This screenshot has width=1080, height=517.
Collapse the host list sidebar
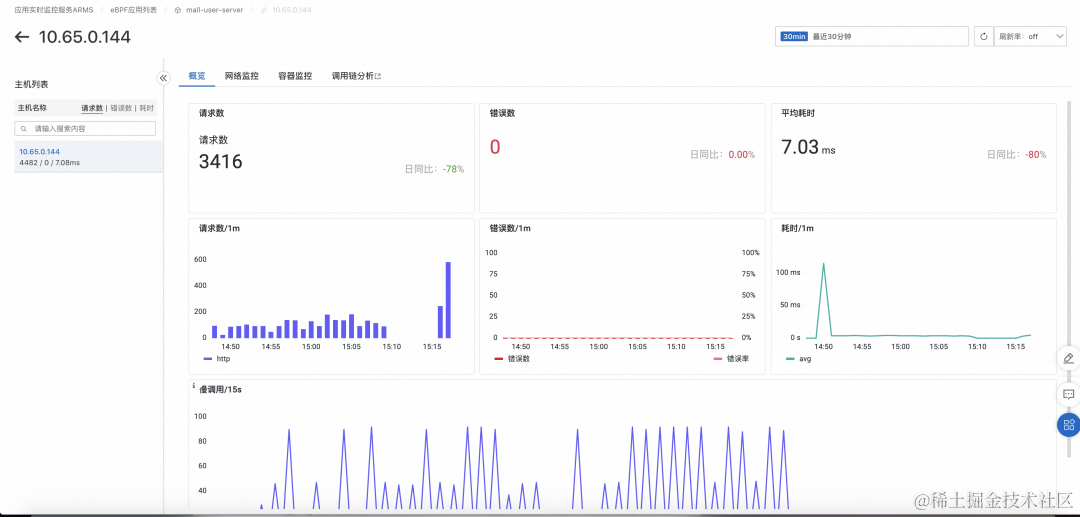(x=163, y=78)
